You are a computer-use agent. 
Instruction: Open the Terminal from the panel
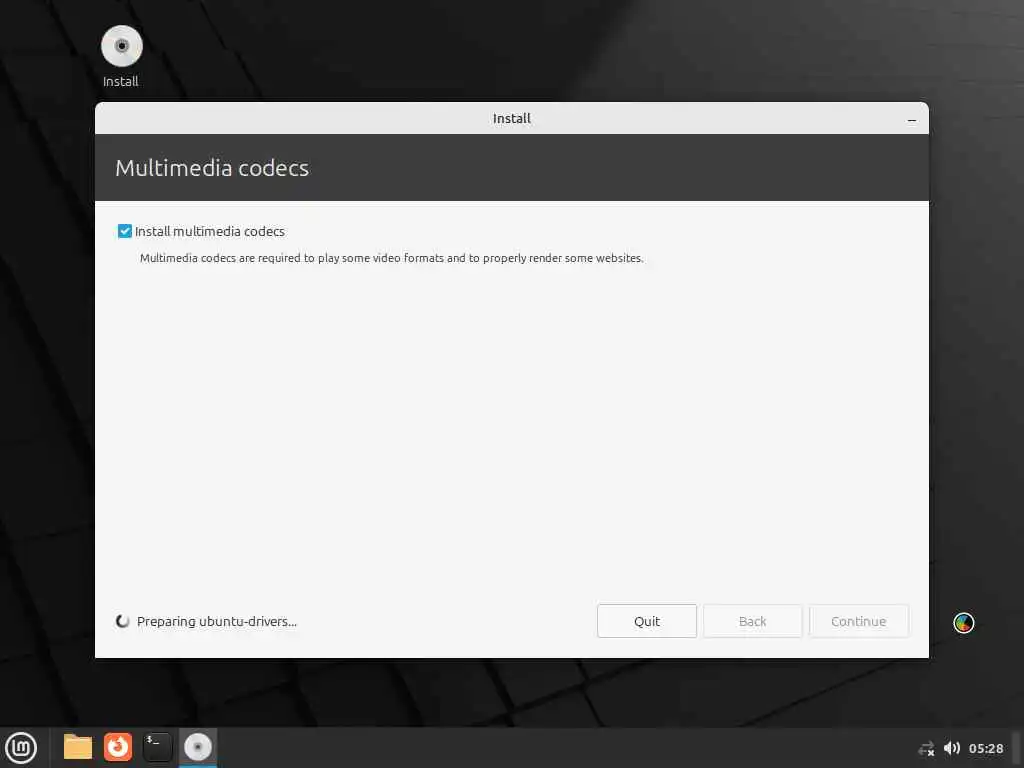(157, 747)
